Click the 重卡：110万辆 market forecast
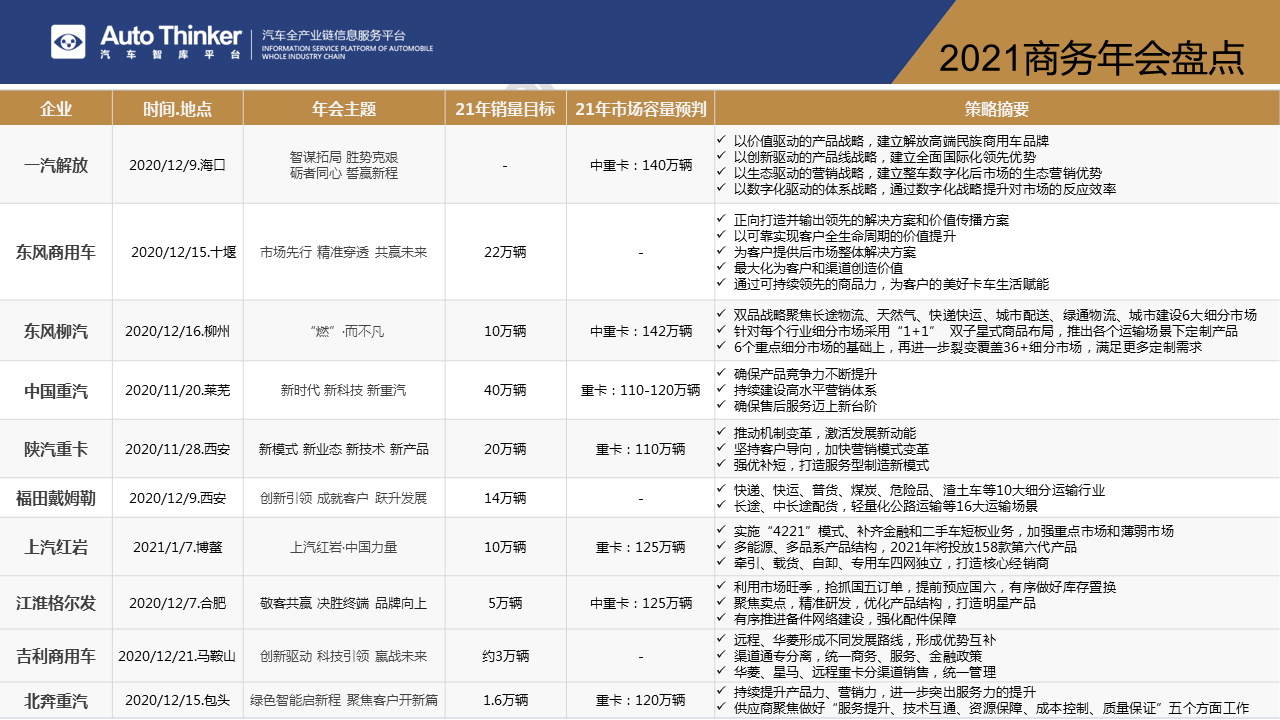Image resolution: width=1280 pixels, height=720 pixels. coord(640,449)
